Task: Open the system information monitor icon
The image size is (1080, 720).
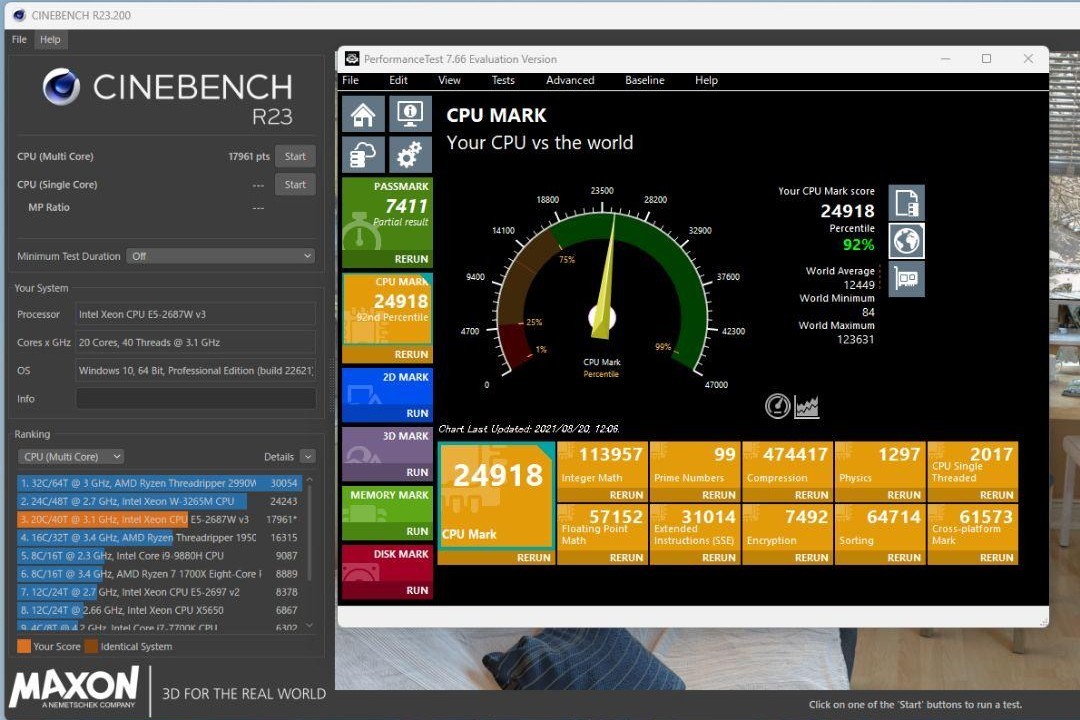Action: pos(410,114)
